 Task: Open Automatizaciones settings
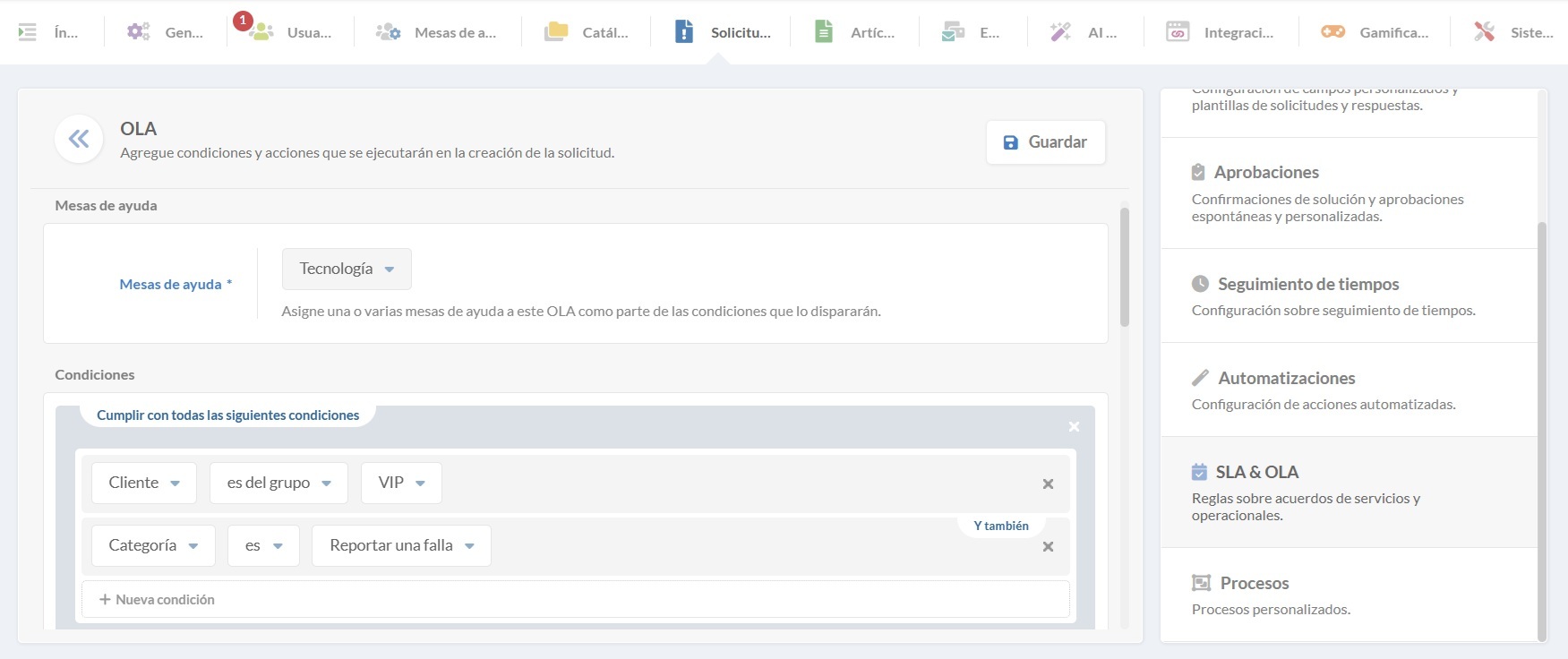pos(1349,389)
